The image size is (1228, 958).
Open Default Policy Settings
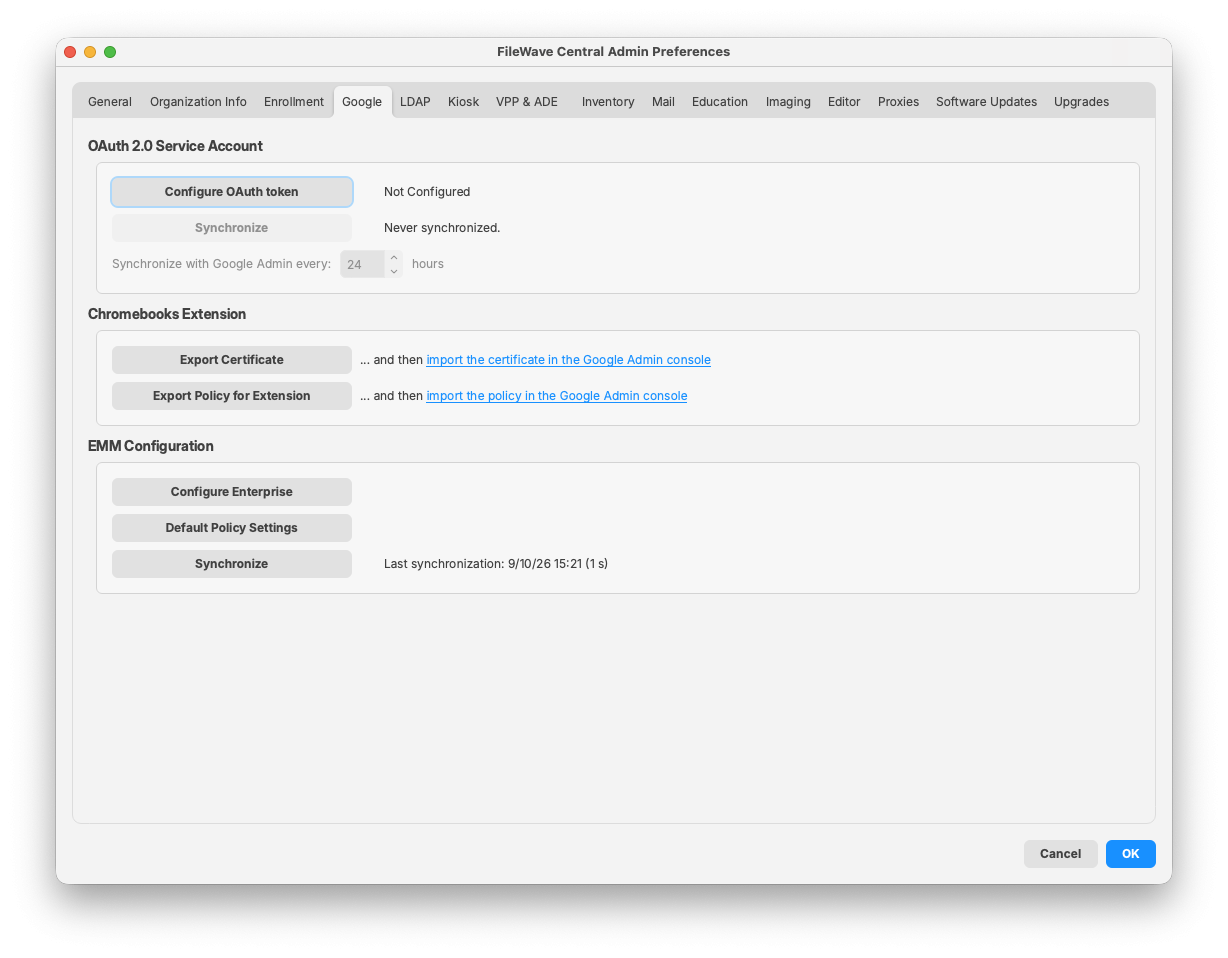(232, 528)
